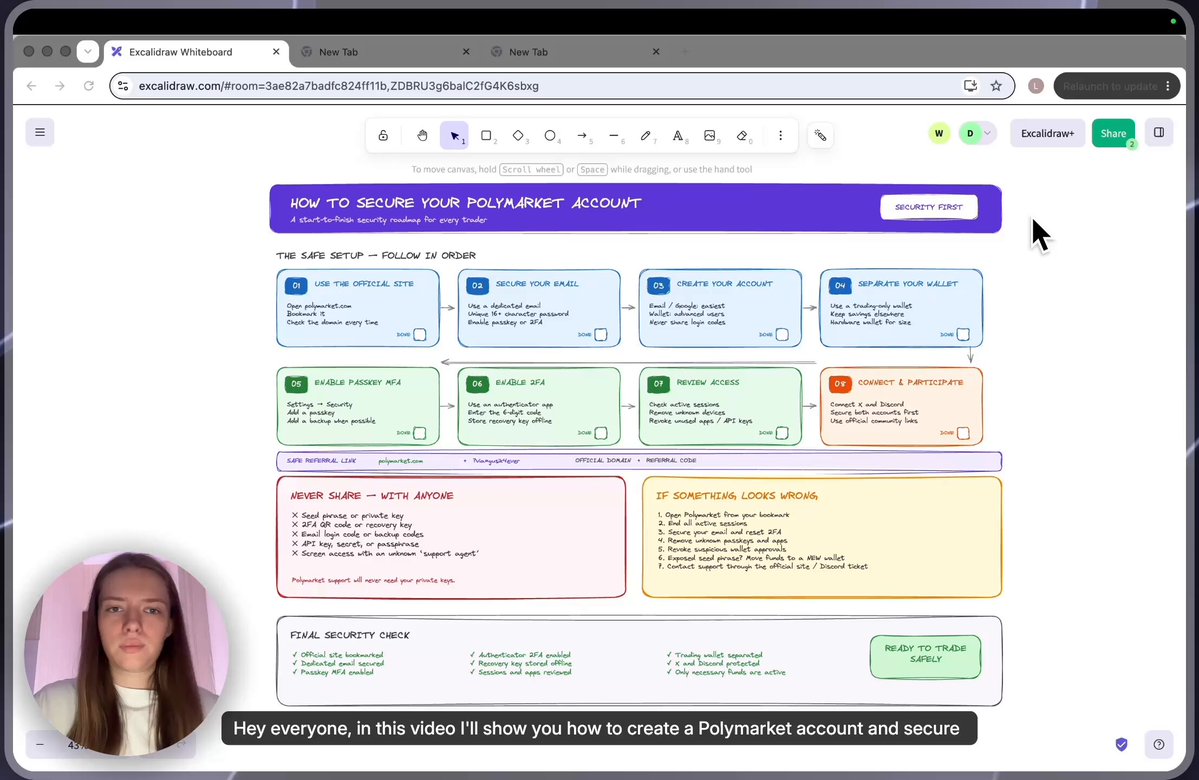Bookmark this page with the star icon
This screenshot has width=1199, height=780.
[x=996, y=86]
